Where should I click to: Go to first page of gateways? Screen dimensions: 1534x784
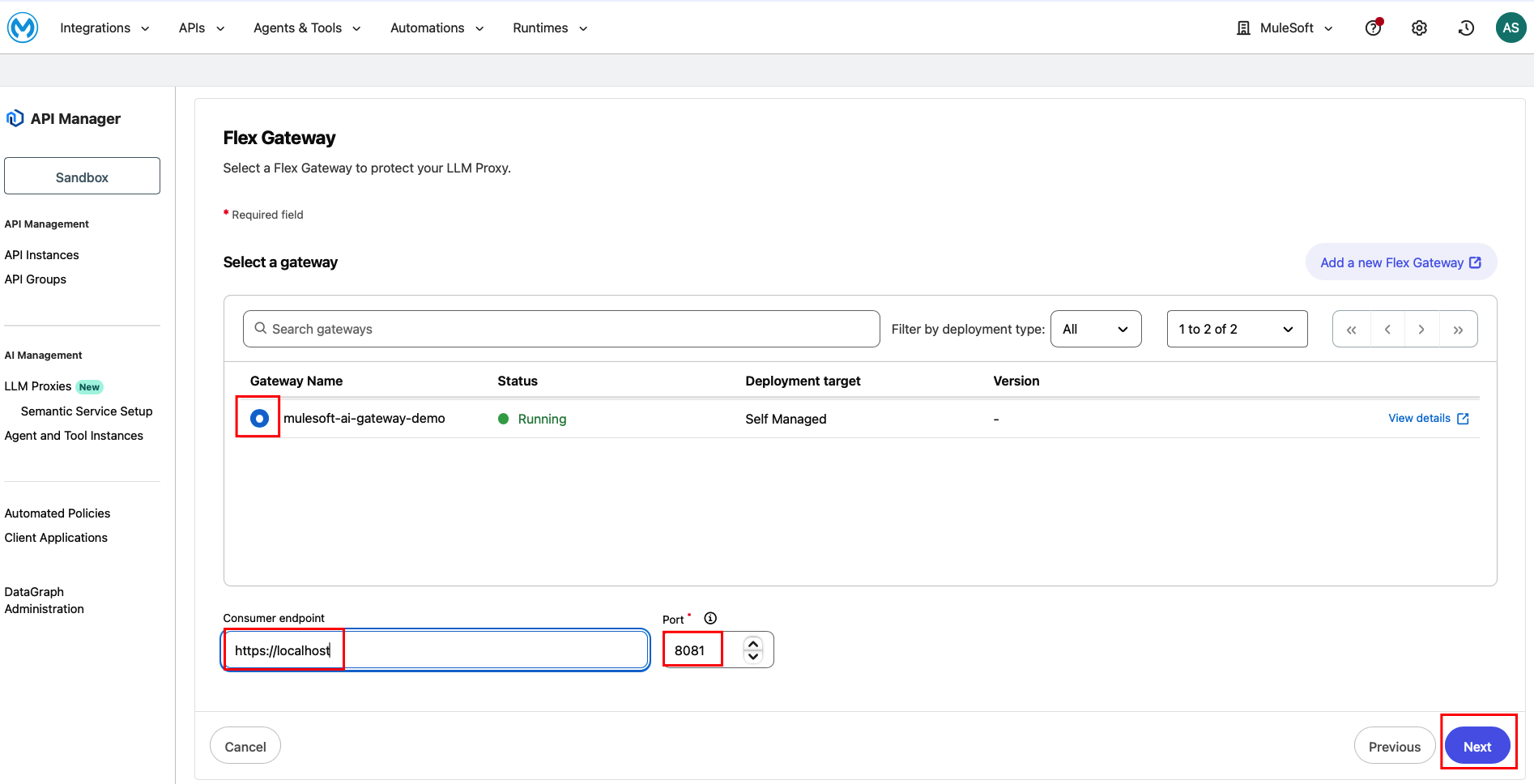click(1351, 330)
